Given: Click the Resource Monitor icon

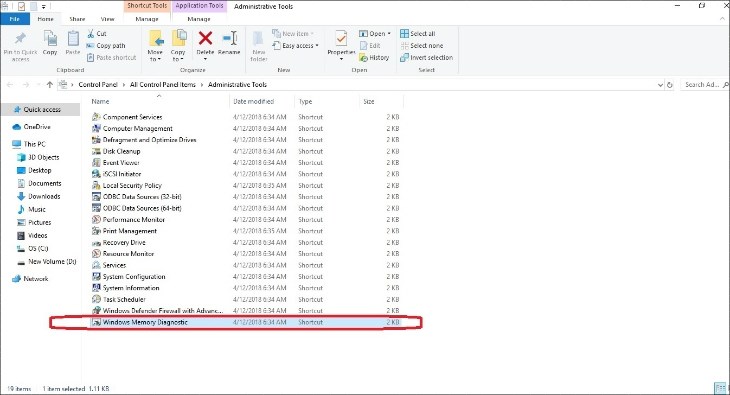Looking at the screenshot, I should 96,253.
